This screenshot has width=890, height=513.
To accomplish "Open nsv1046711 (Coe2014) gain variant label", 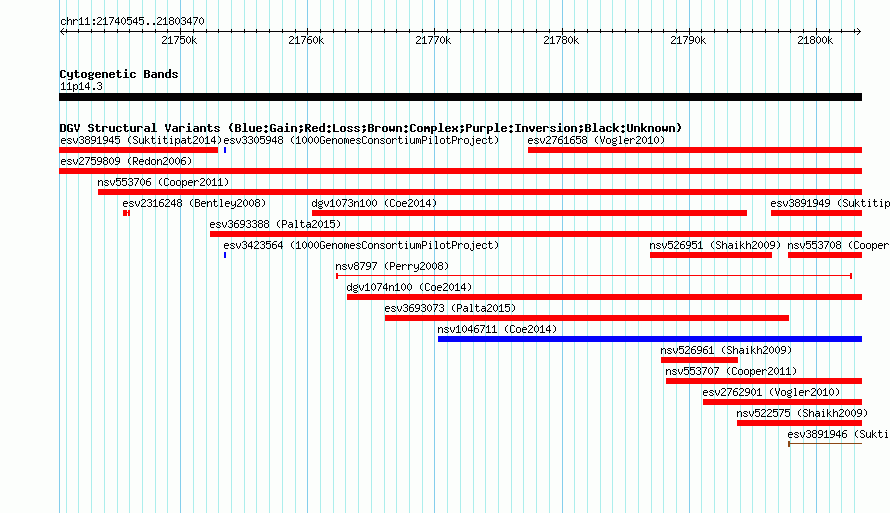I will [x=497, y=329].
